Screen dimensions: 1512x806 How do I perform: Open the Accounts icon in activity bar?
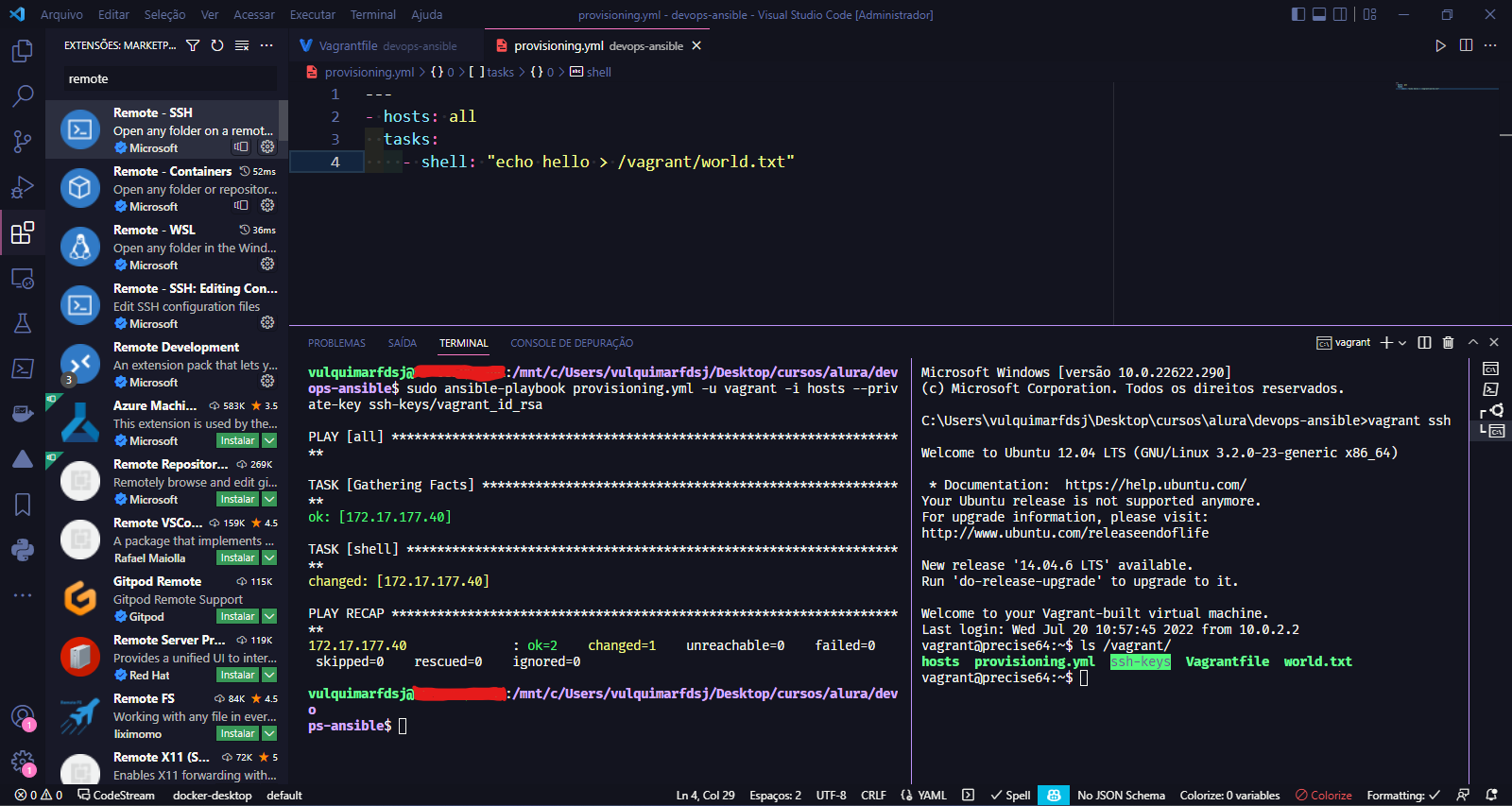(x=23, y=717)
